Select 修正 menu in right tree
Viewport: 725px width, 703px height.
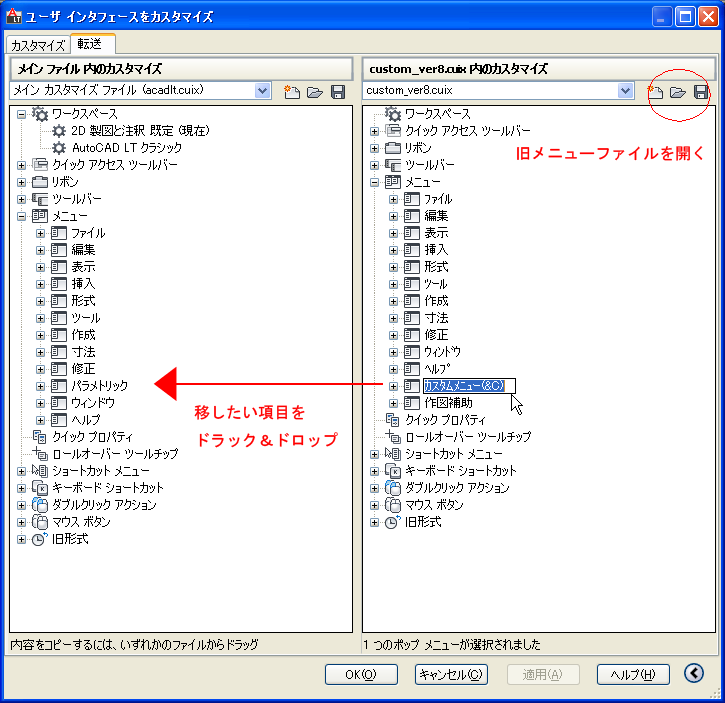coord(436,335)
